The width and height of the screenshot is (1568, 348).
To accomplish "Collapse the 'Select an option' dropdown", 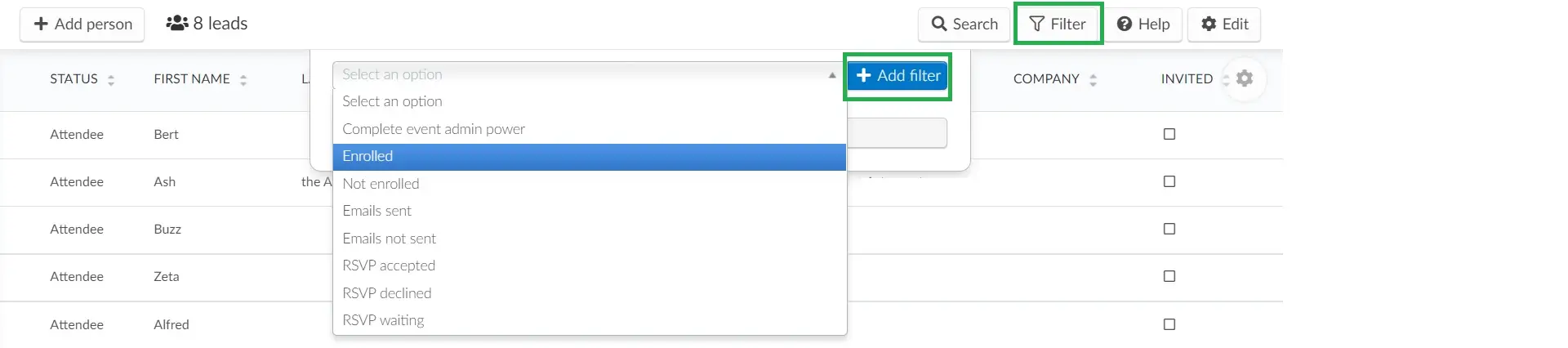I will (x=589, y=74).
